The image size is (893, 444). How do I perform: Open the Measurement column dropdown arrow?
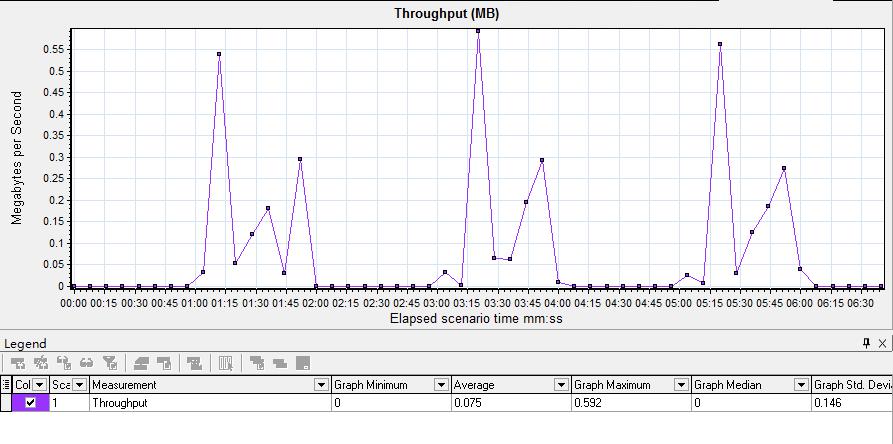[321, 385]
